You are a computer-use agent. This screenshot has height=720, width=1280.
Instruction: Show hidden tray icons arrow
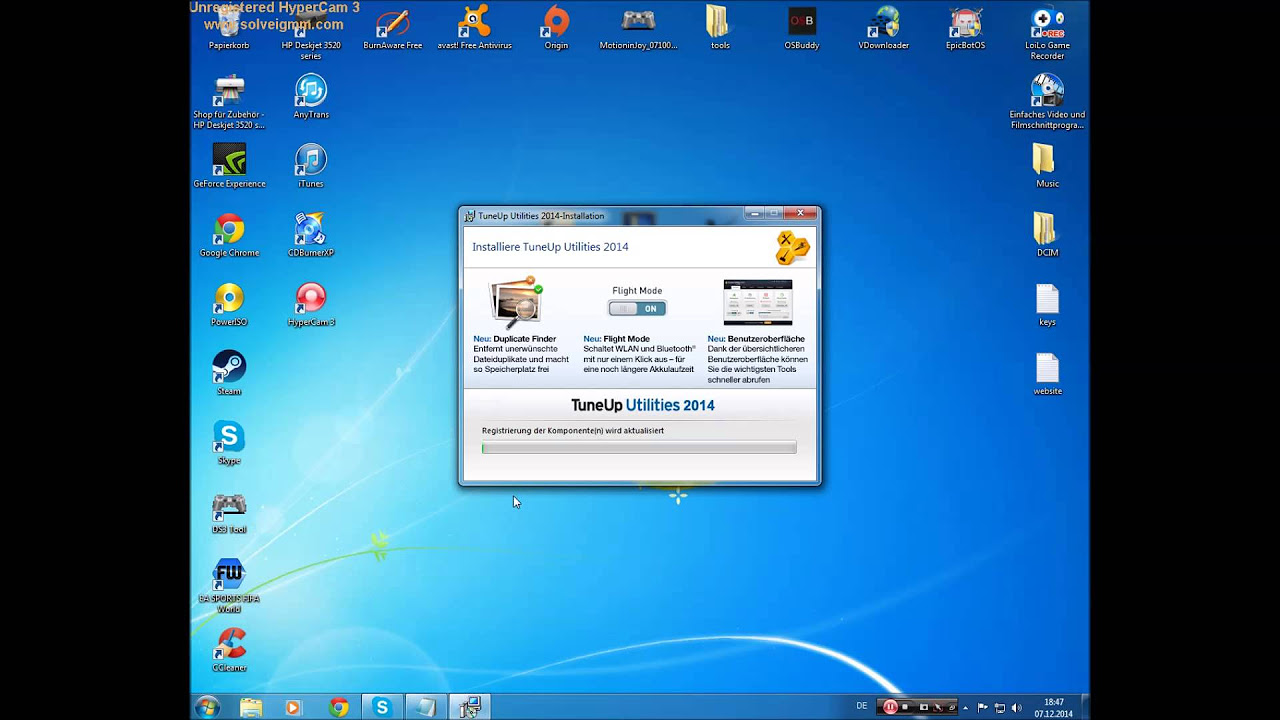click(x=965, y=708)
